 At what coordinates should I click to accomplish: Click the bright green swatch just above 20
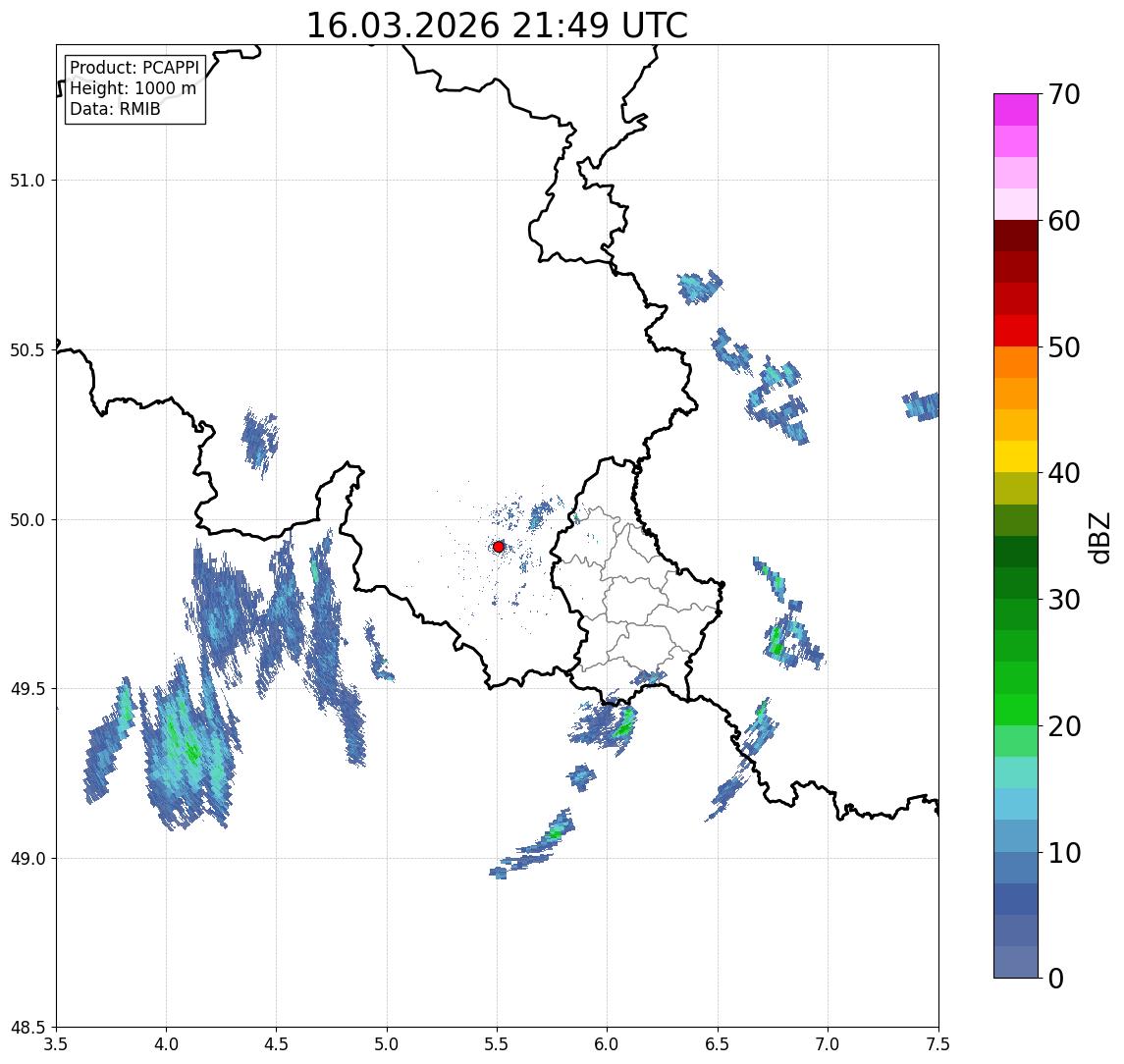pos(1016,710)
